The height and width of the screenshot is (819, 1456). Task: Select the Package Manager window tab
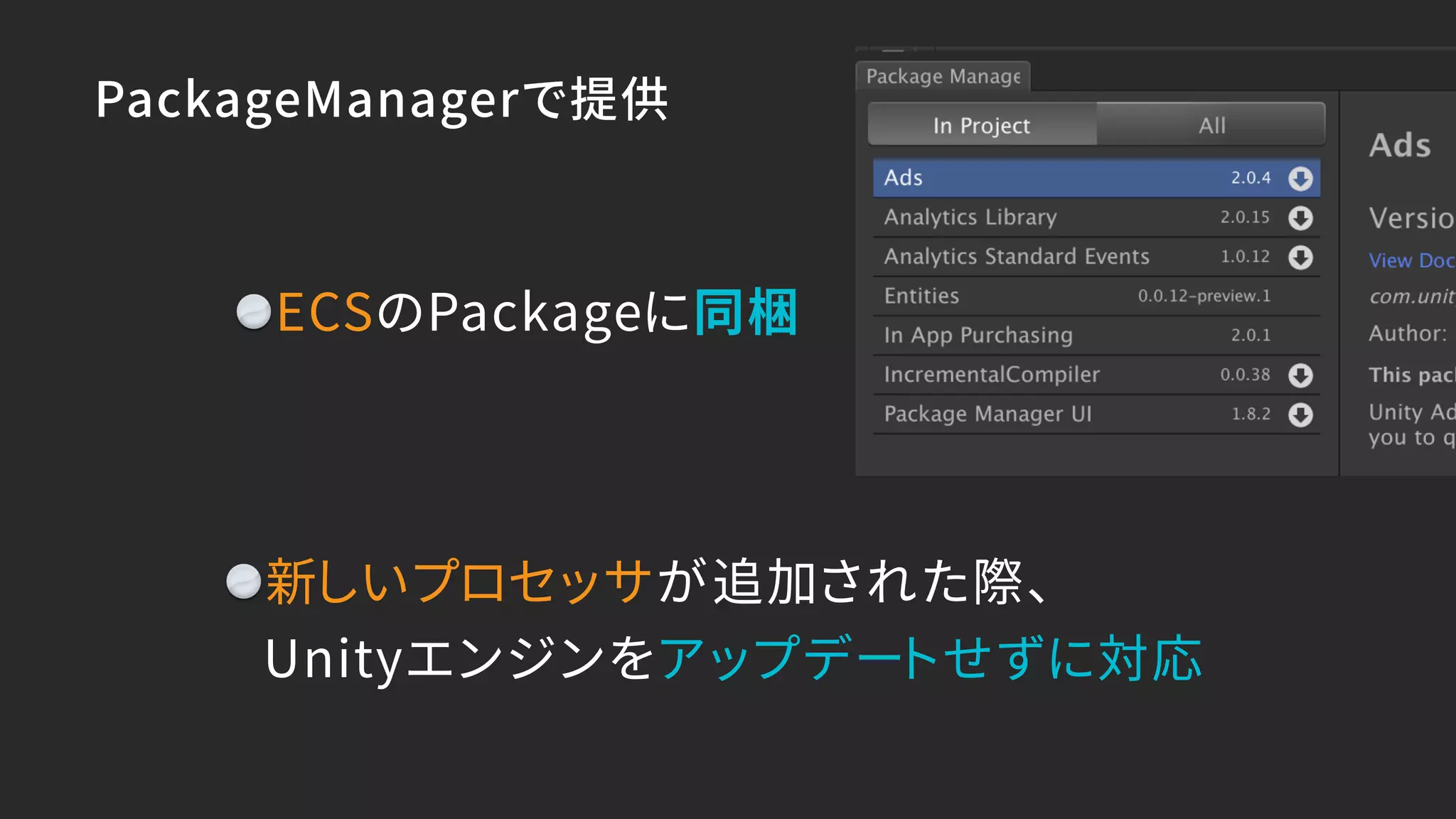tap(943, 76)
